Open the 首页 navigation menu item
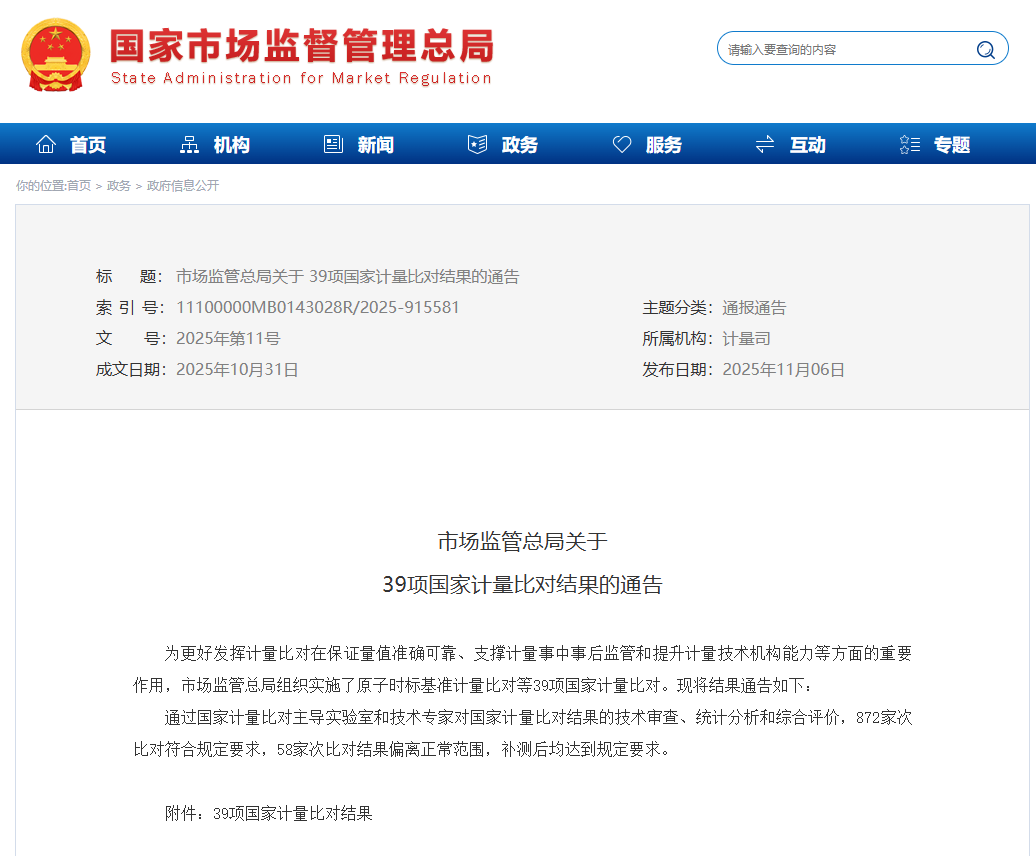Screen dimensions: 1036x856 coord(88,145)
